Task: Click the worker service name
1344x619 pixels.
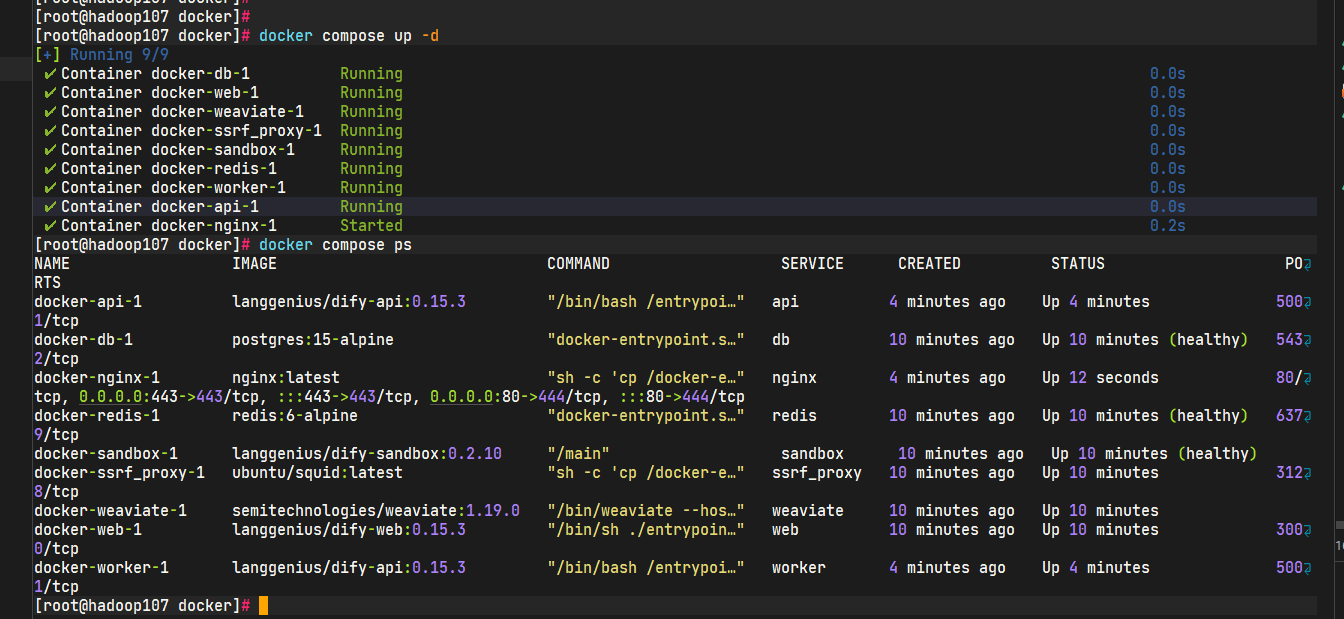Action: 799,568
